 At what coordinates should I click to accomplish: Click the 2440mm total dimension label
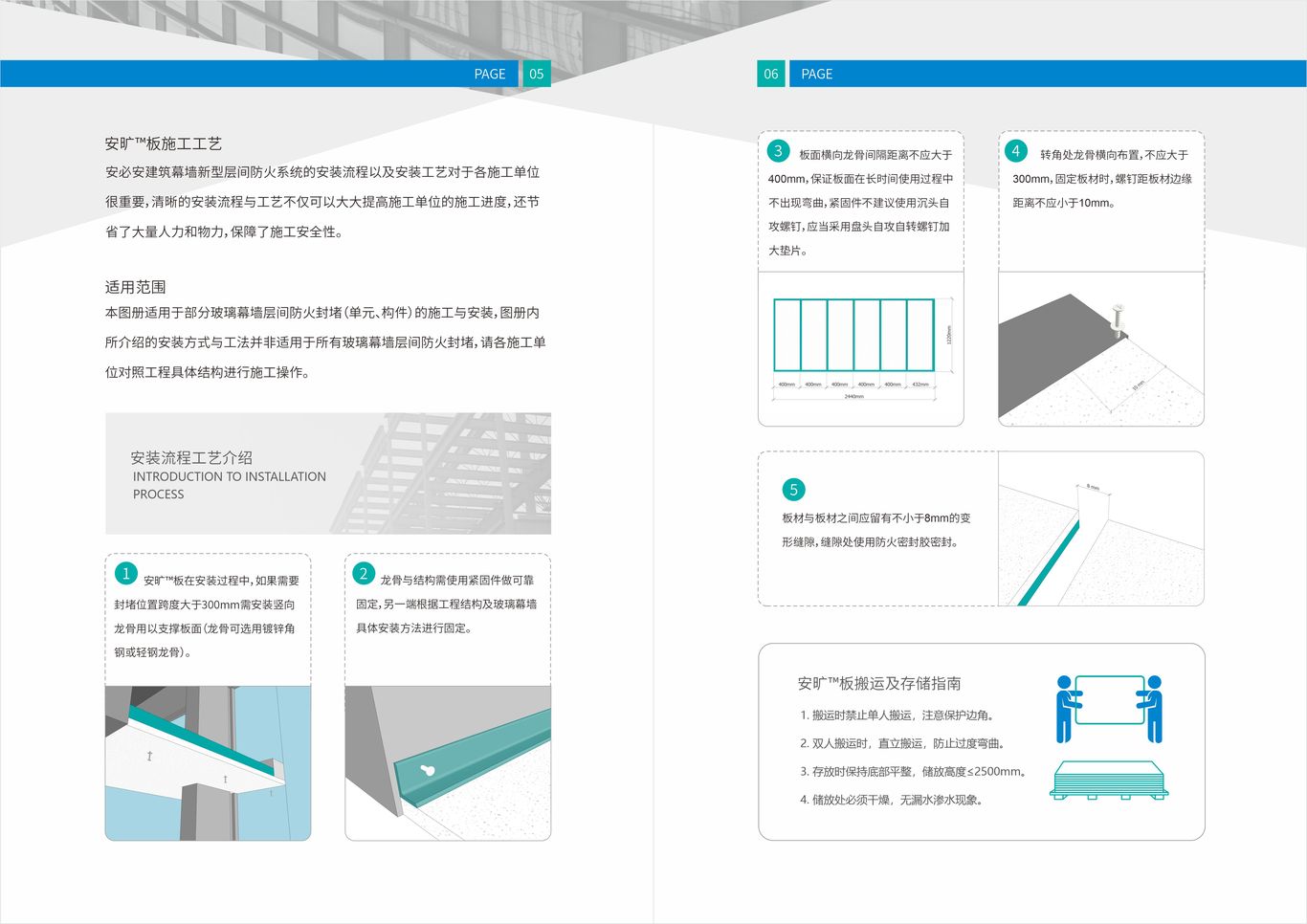point(853,396)
